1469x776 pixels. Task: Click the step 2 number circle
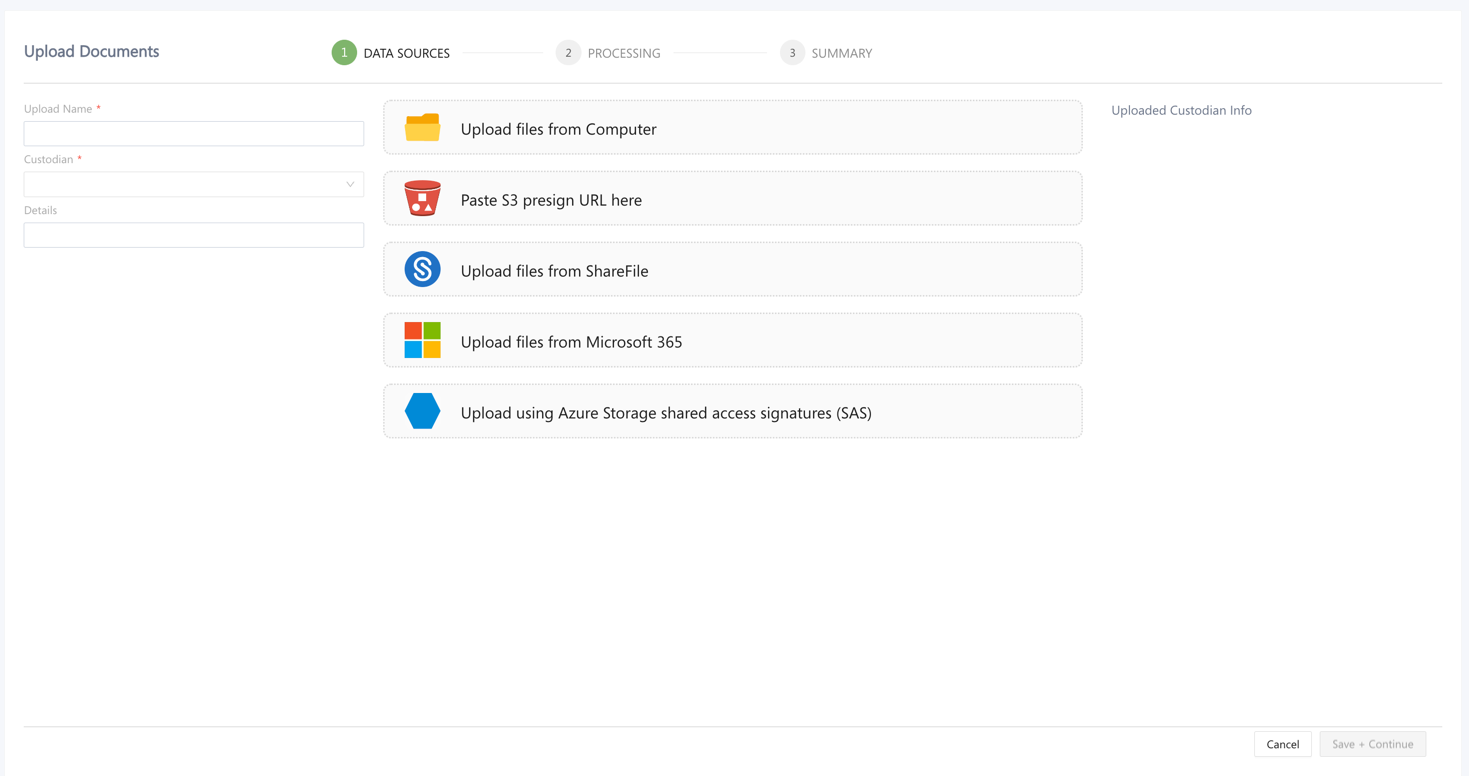tap(568, 53)
